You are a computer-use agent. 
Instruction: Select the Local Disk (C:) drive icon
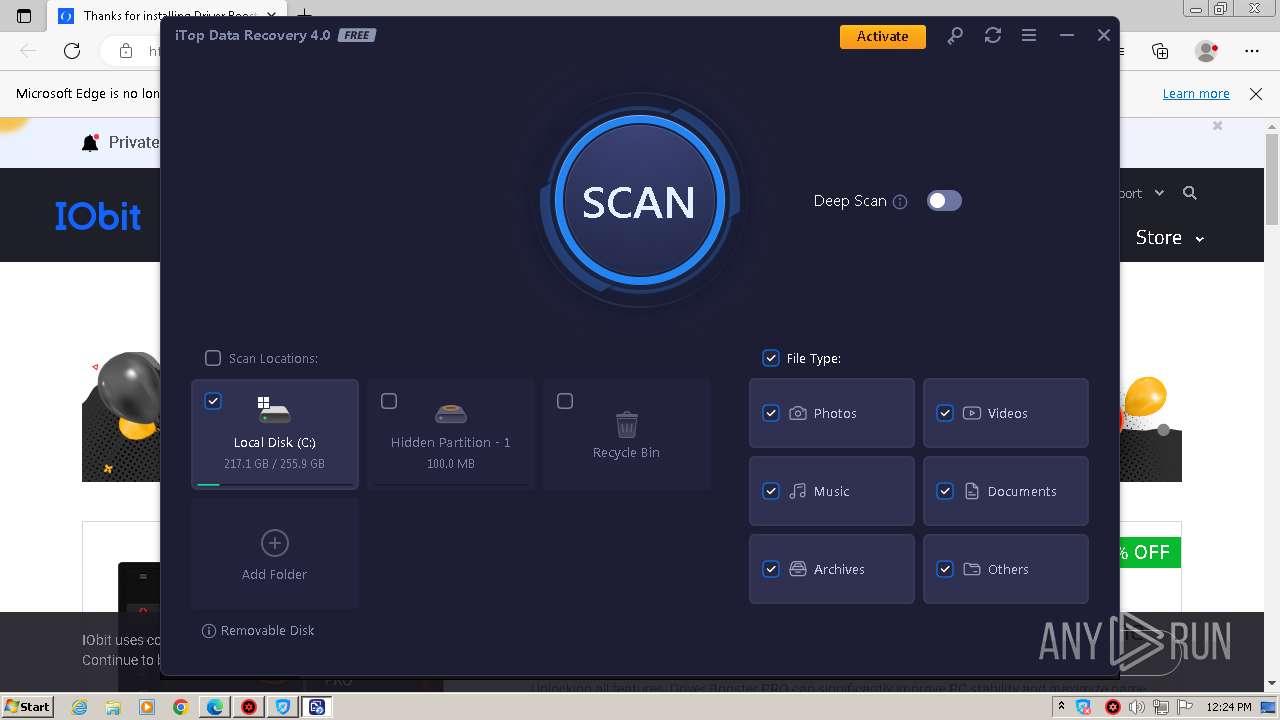pyautogui.click(x=274, y=410)
